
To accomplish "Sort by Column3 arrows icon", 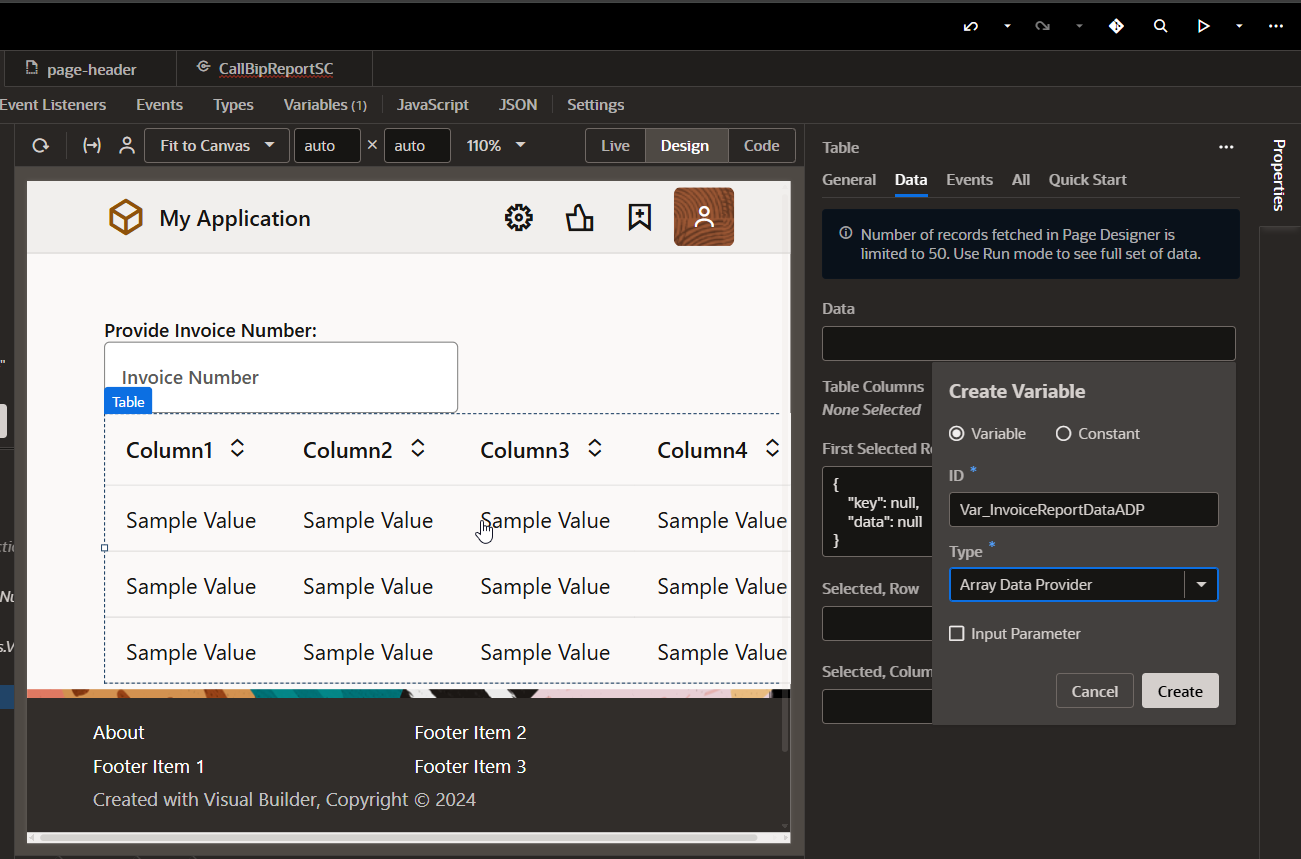I will pyautogui.click(x=595, y=448).
